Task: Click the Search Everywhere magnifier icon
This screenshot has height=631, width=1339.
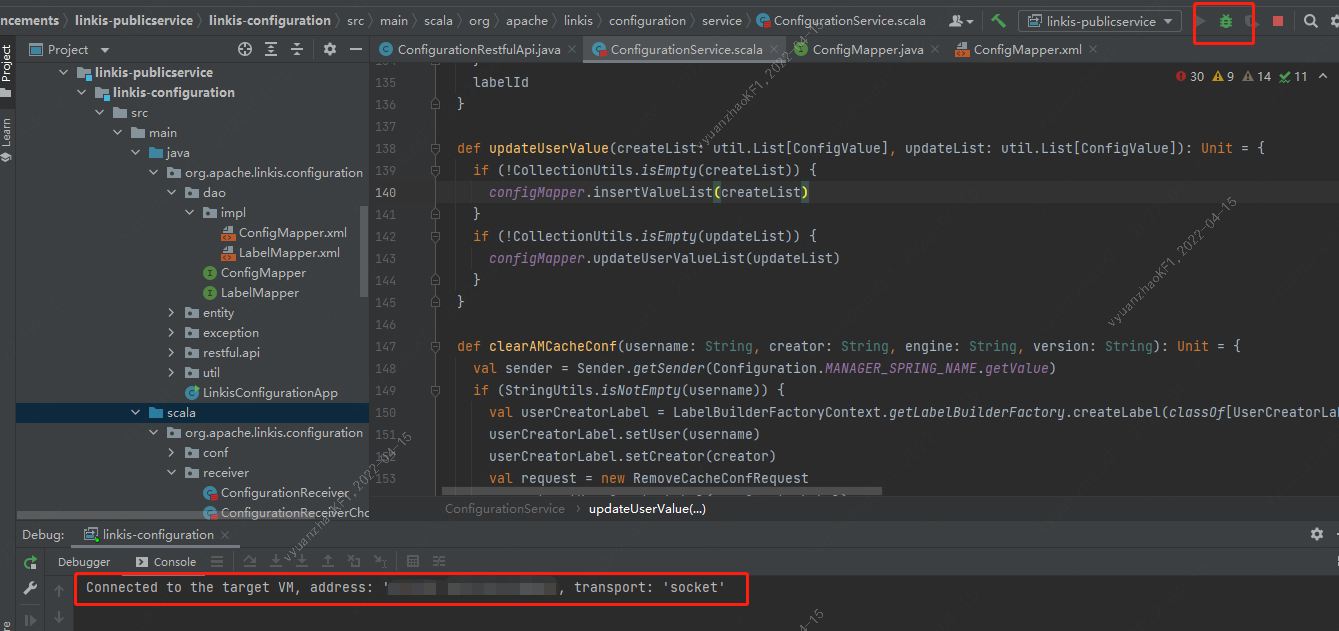Action: coord(1310,21)
